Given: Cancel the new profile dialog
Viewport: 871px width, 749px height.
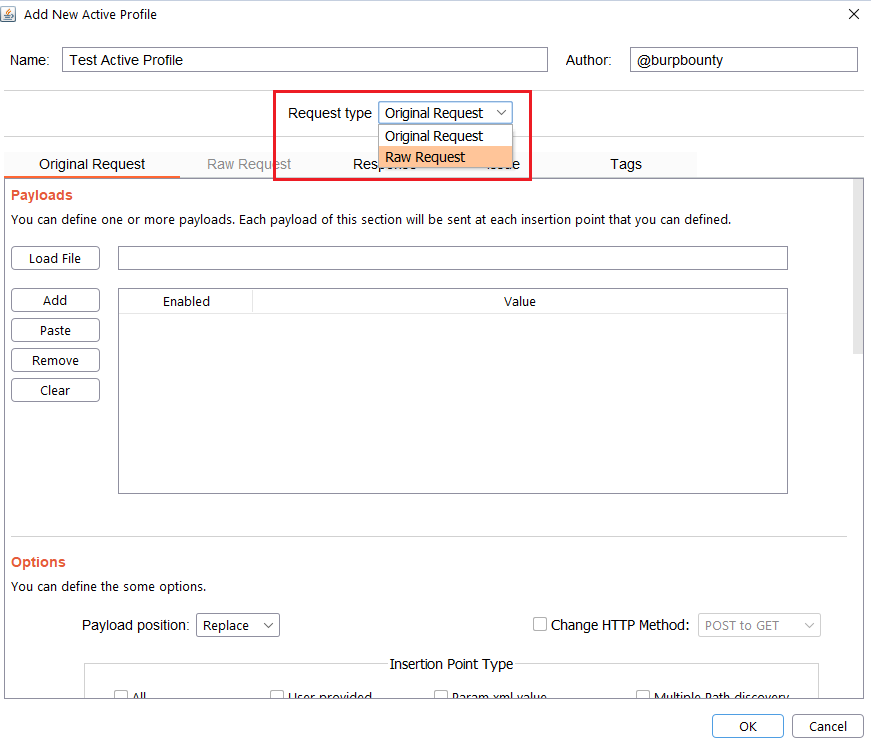Looking at the screenshot, I should [827, 726].
